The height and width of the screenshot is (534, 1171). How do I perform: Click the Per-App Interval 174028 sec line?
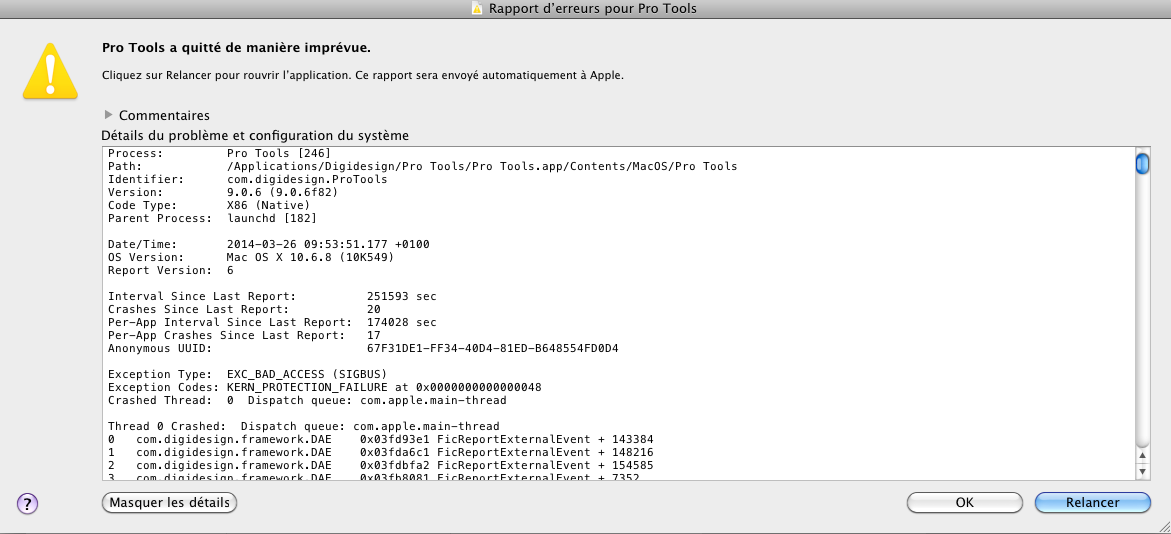click(x=273, y=322)
